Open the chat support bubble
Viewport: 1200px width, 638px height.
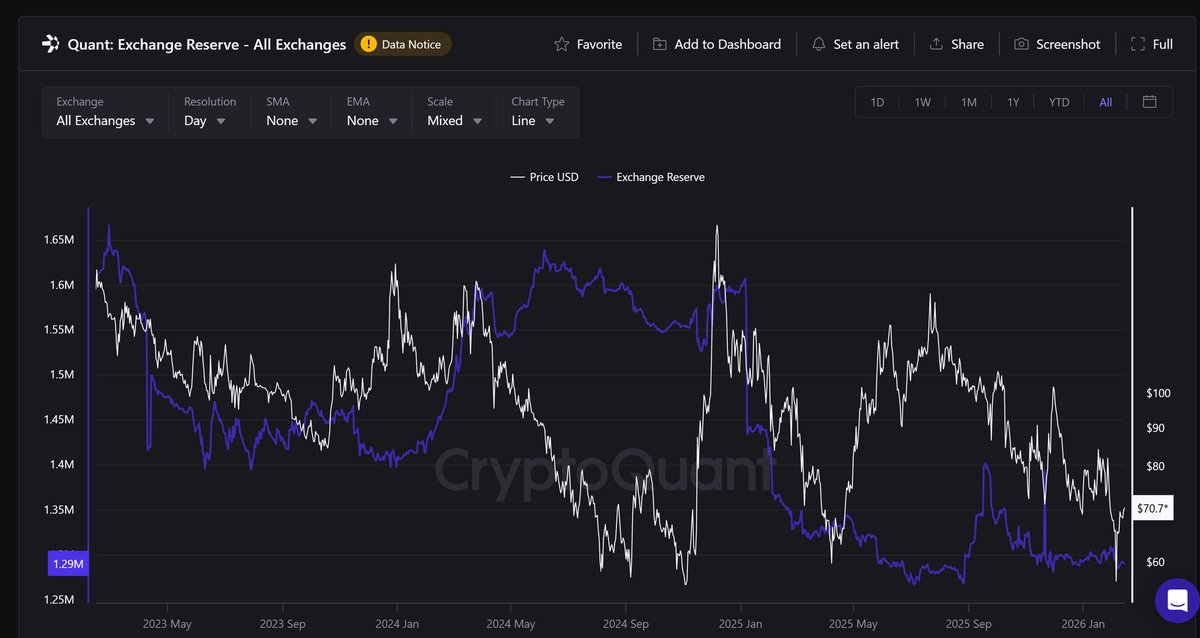pos(1177,601)
